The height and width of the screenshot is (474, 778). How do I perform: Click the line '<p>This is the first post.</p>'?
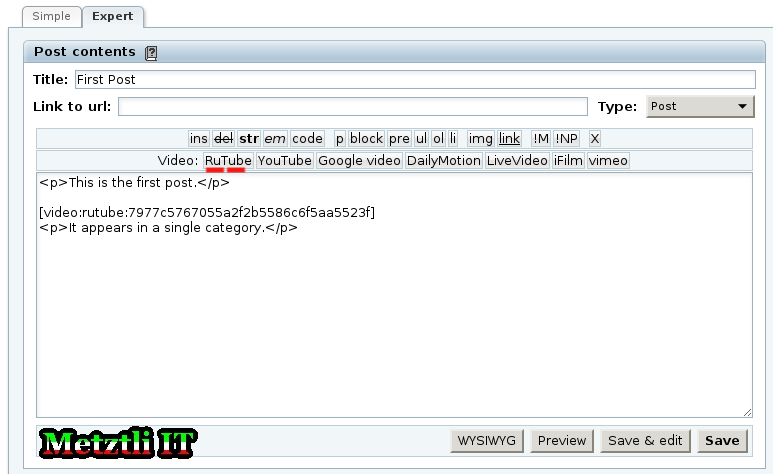[x=134, y=183]
